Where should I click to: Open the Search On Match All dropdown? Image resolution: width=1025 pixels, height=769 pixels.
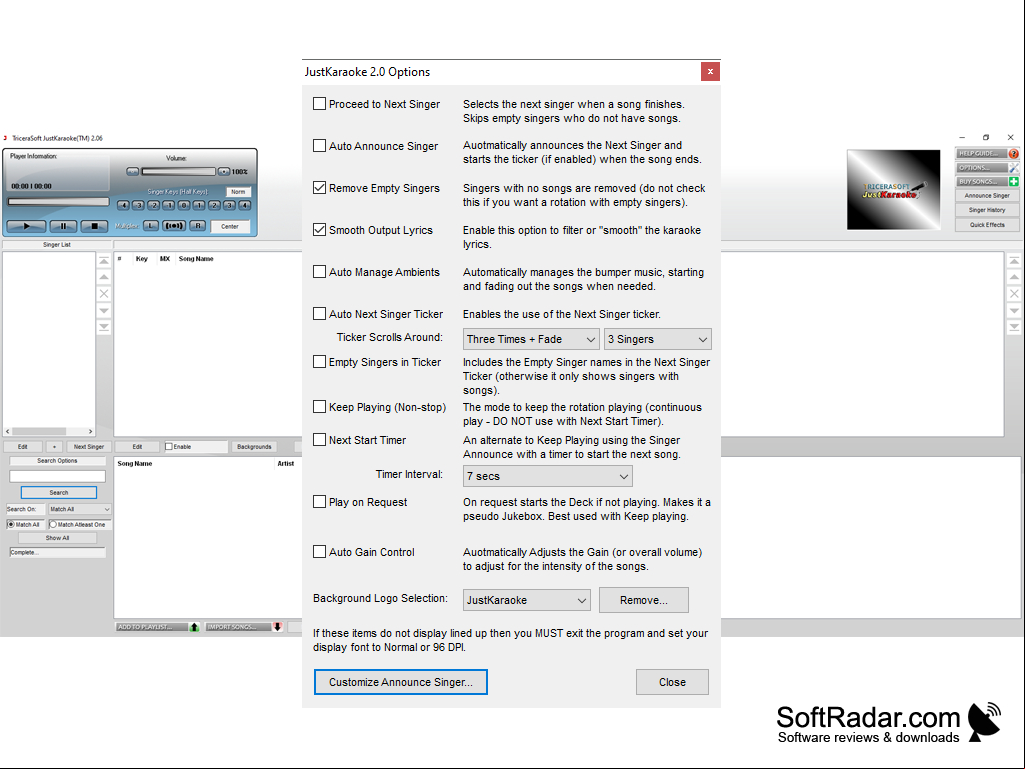coord(80,509)
